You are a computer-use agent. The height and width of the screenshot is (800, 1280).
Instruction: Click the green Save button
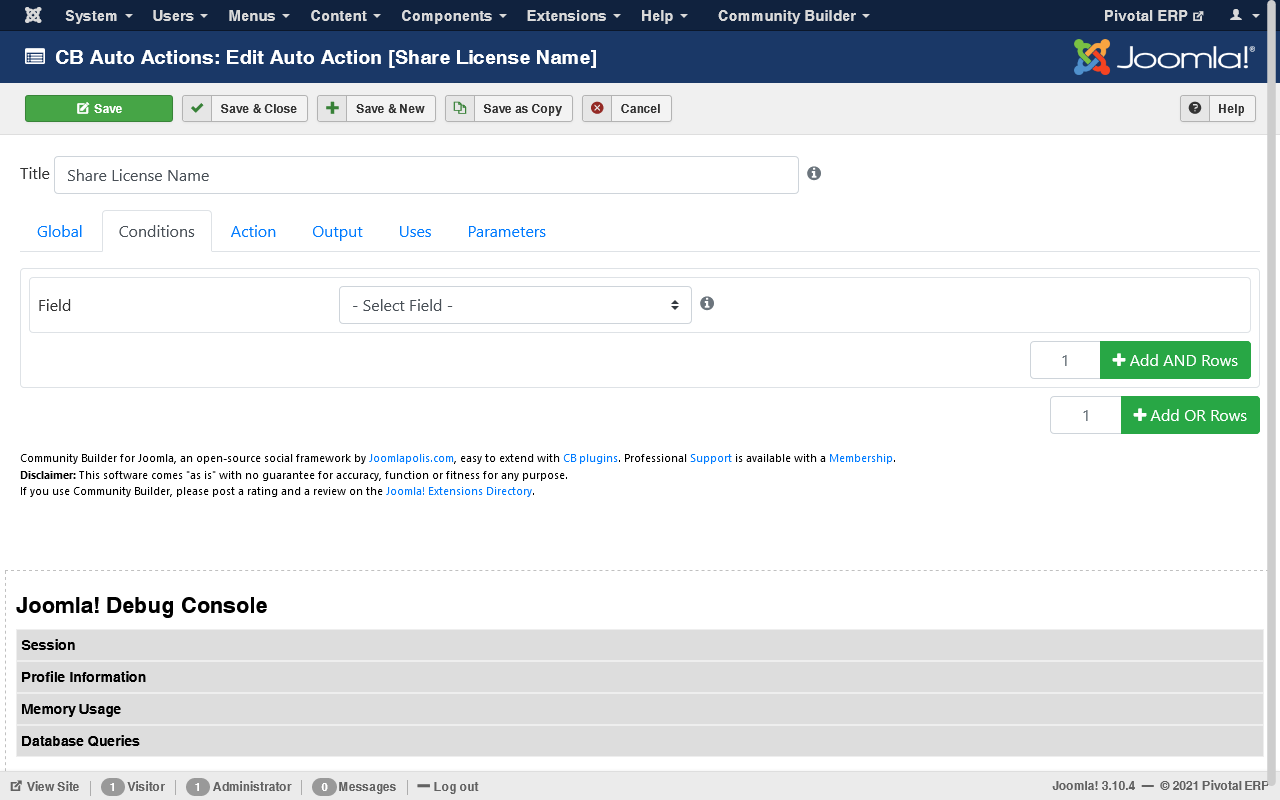(99, 108)
